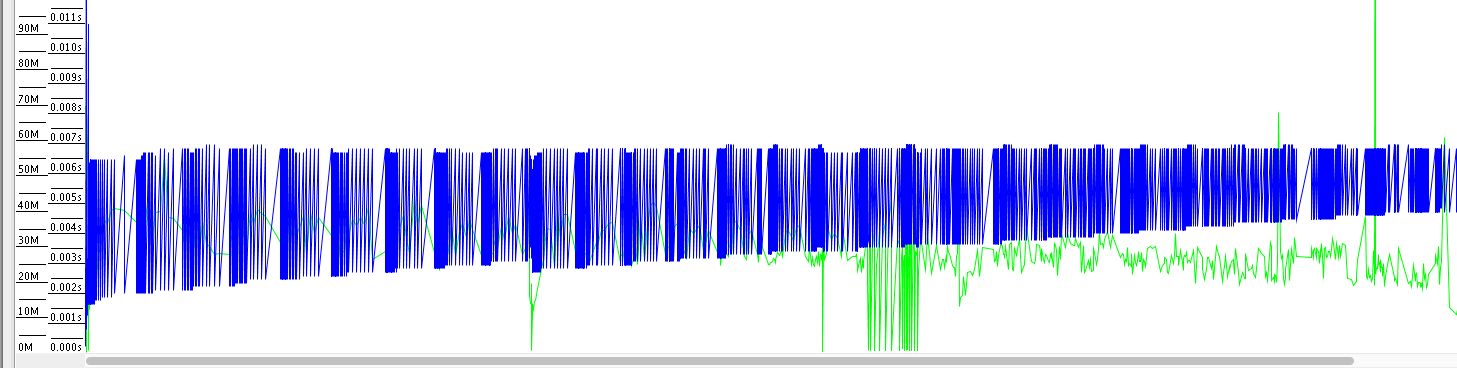This screenshot has height=368, width=1457.
Task: Click the 0.006s time axis label
Action: [65, 167]
